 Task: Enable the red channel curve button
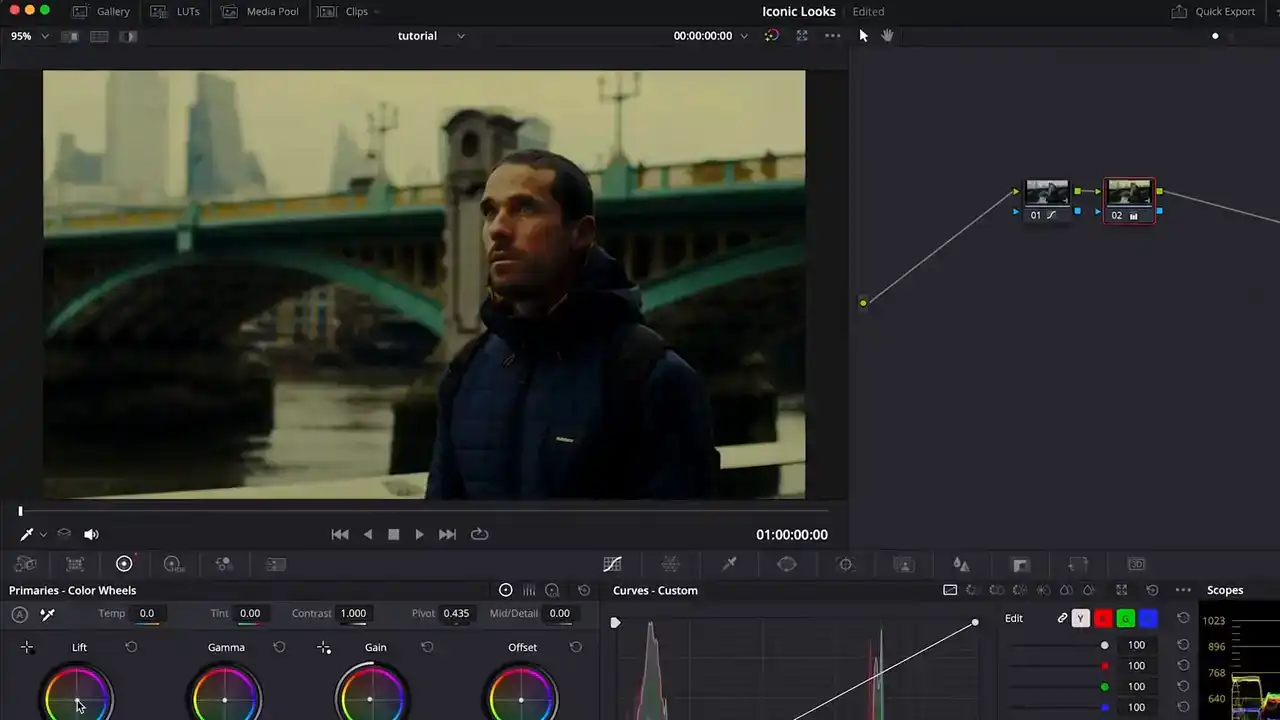click(x=1103, y=618)
